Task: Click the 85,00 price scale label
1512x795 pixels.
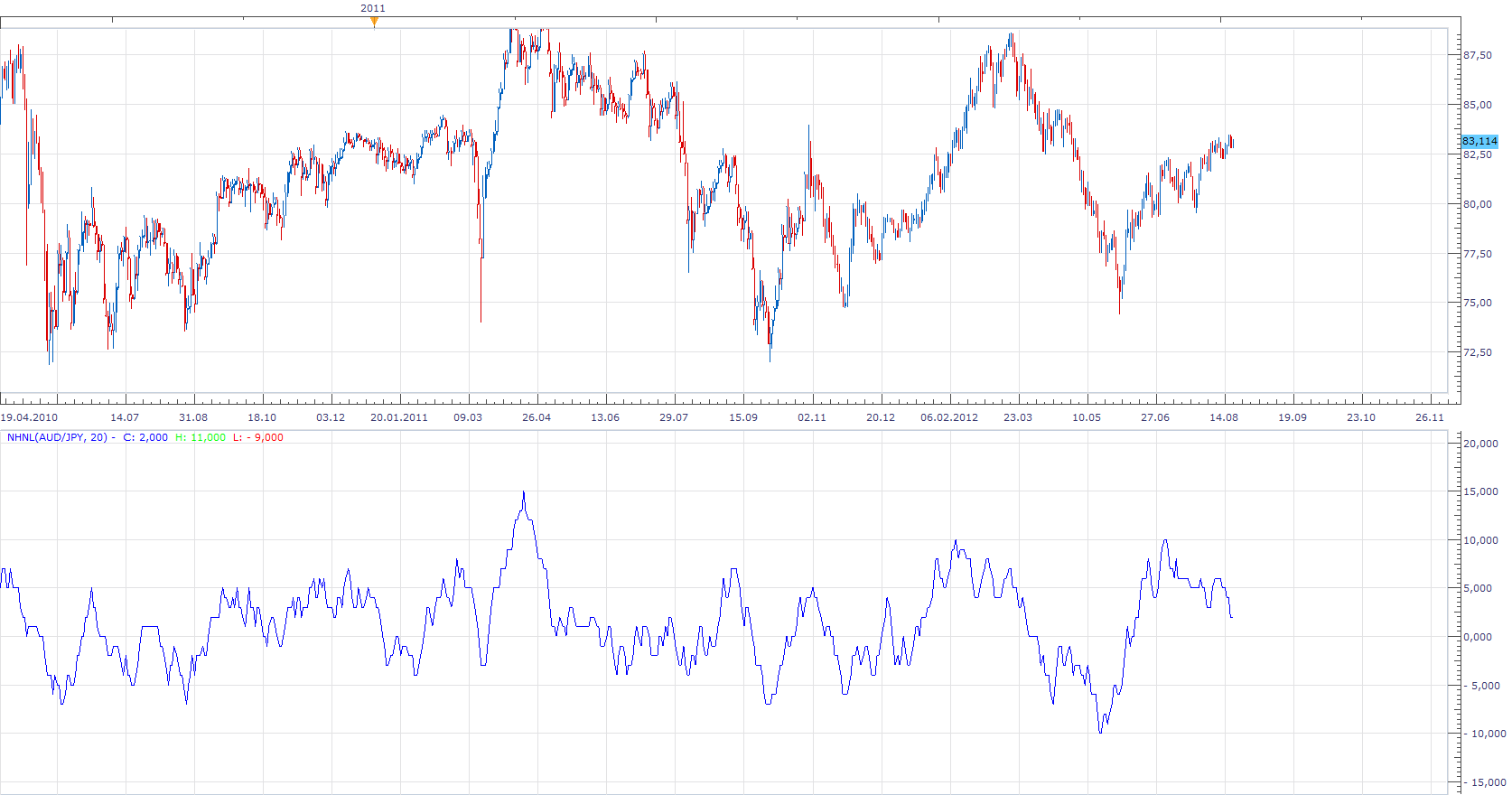Action: [x=1478, y=105]
